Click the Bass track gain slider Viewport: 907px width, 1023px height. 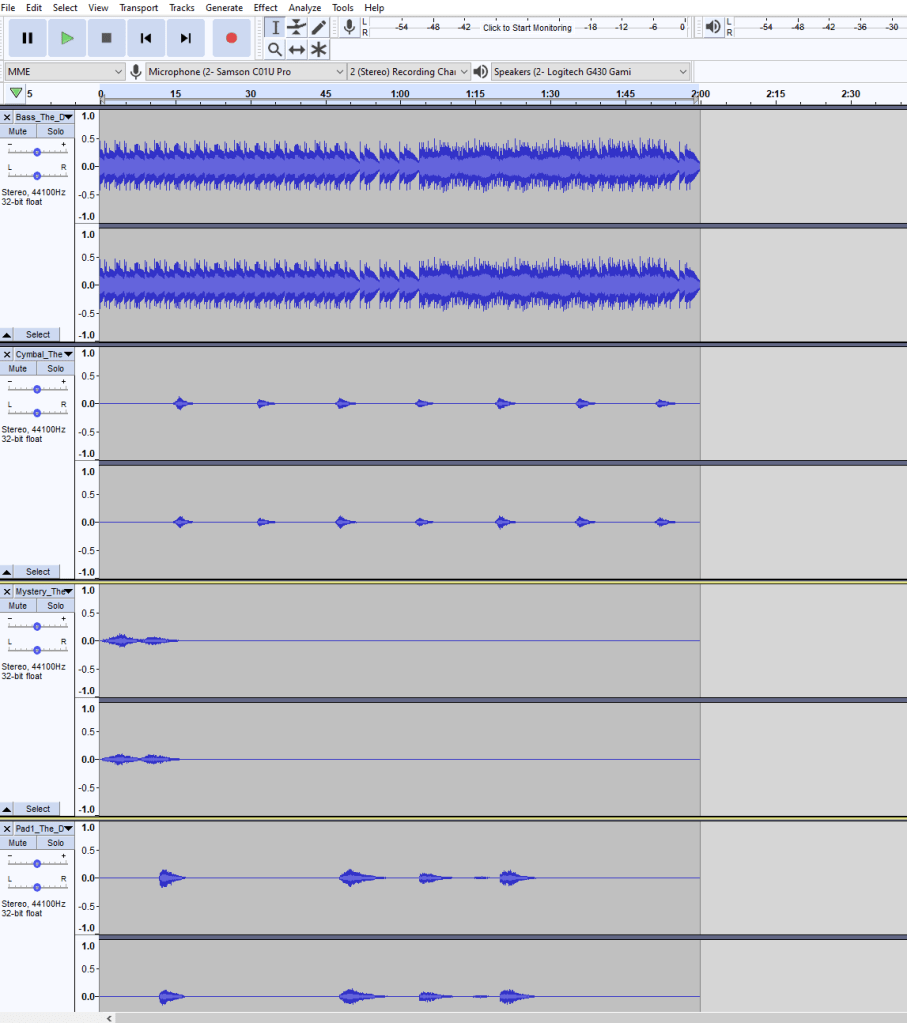click(37, 152)
